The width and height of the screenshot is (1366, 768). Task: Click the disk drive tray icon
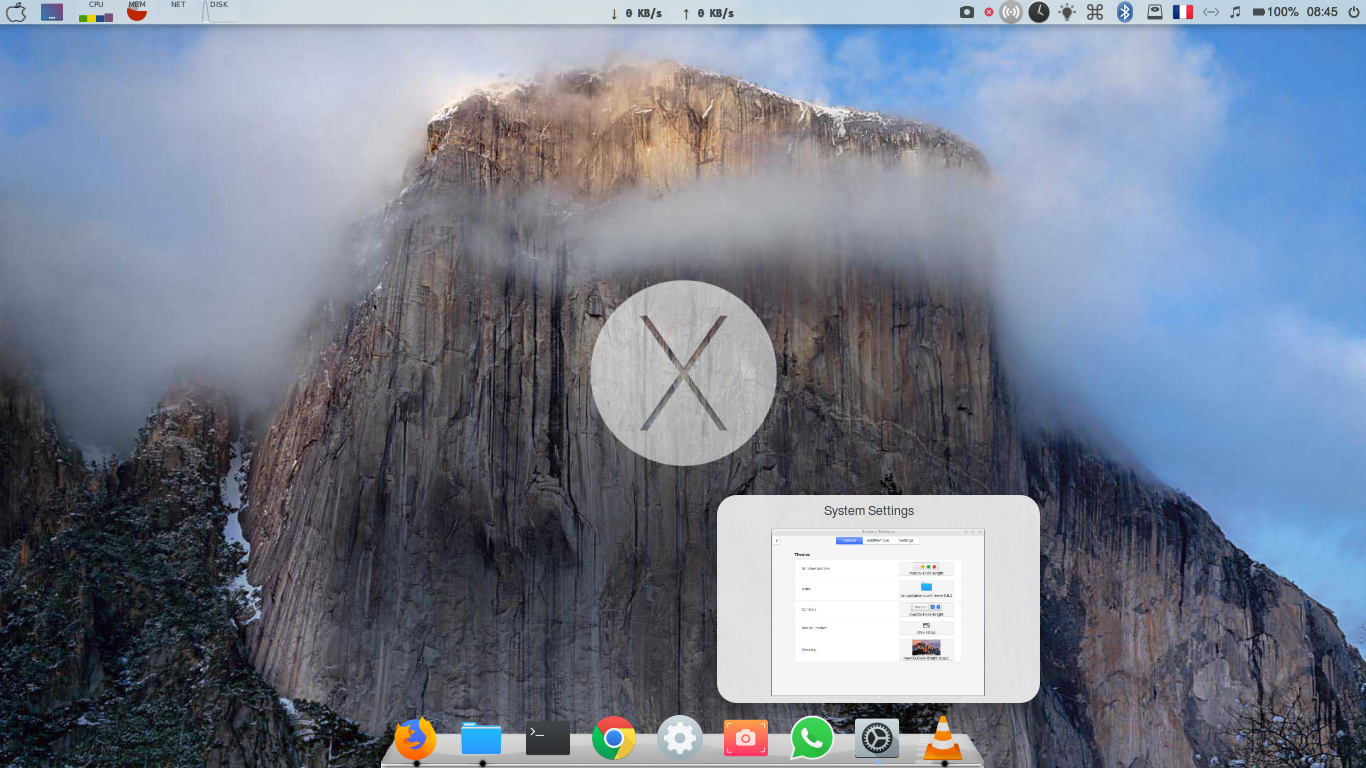click(x=1154, y=12)
